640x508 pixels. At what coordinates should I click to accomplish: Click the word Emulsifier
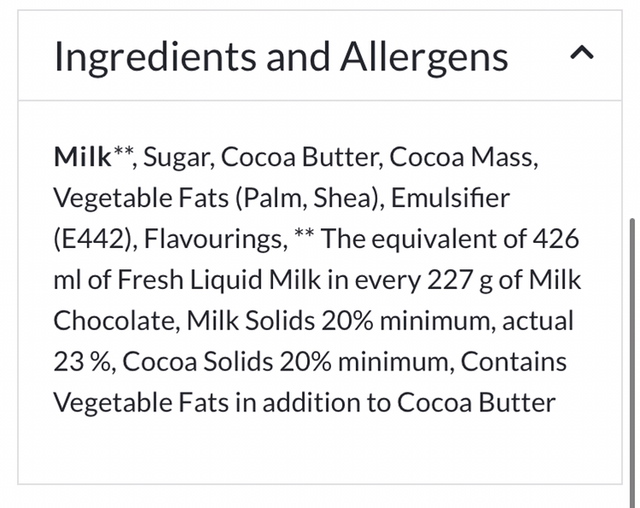pos(449,198)
